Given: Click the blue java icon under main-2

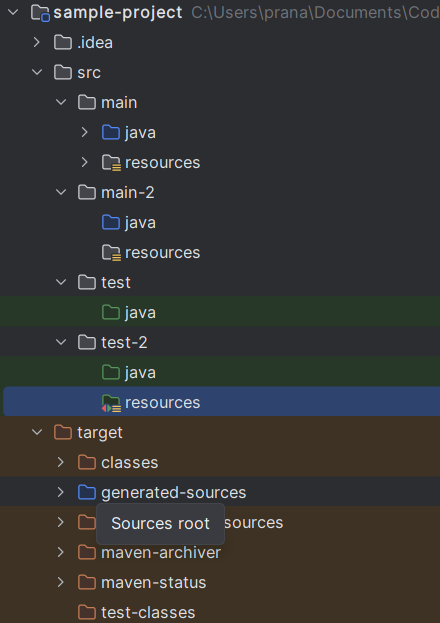Looking at the screenshot, I should [x=111, y=222].
